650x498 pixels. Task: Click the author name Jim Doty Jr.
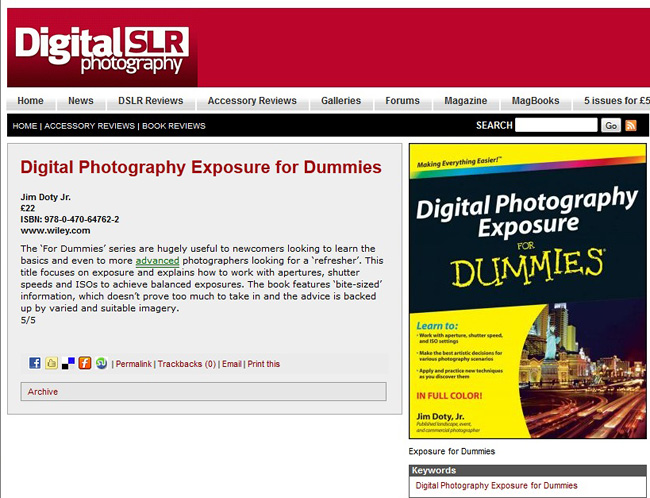click(x=46, y=197)
